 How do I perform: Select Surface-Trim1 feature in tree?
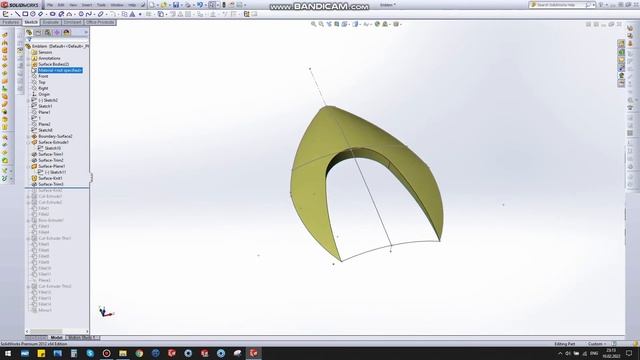pyautogui.click(x=51, y=154)
